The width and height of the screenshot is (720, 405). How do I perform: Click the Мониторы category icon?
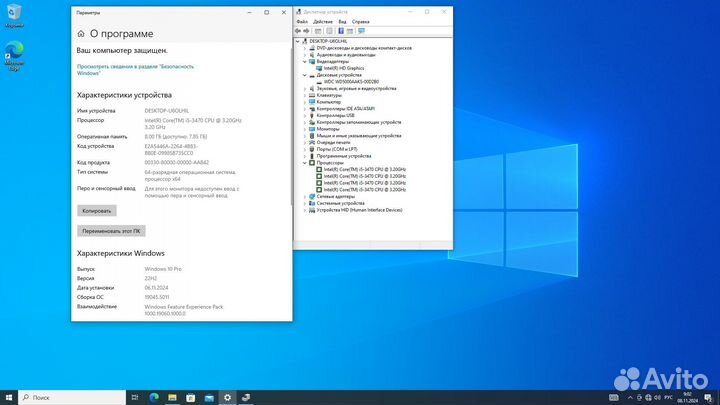[x=312, y=129]
